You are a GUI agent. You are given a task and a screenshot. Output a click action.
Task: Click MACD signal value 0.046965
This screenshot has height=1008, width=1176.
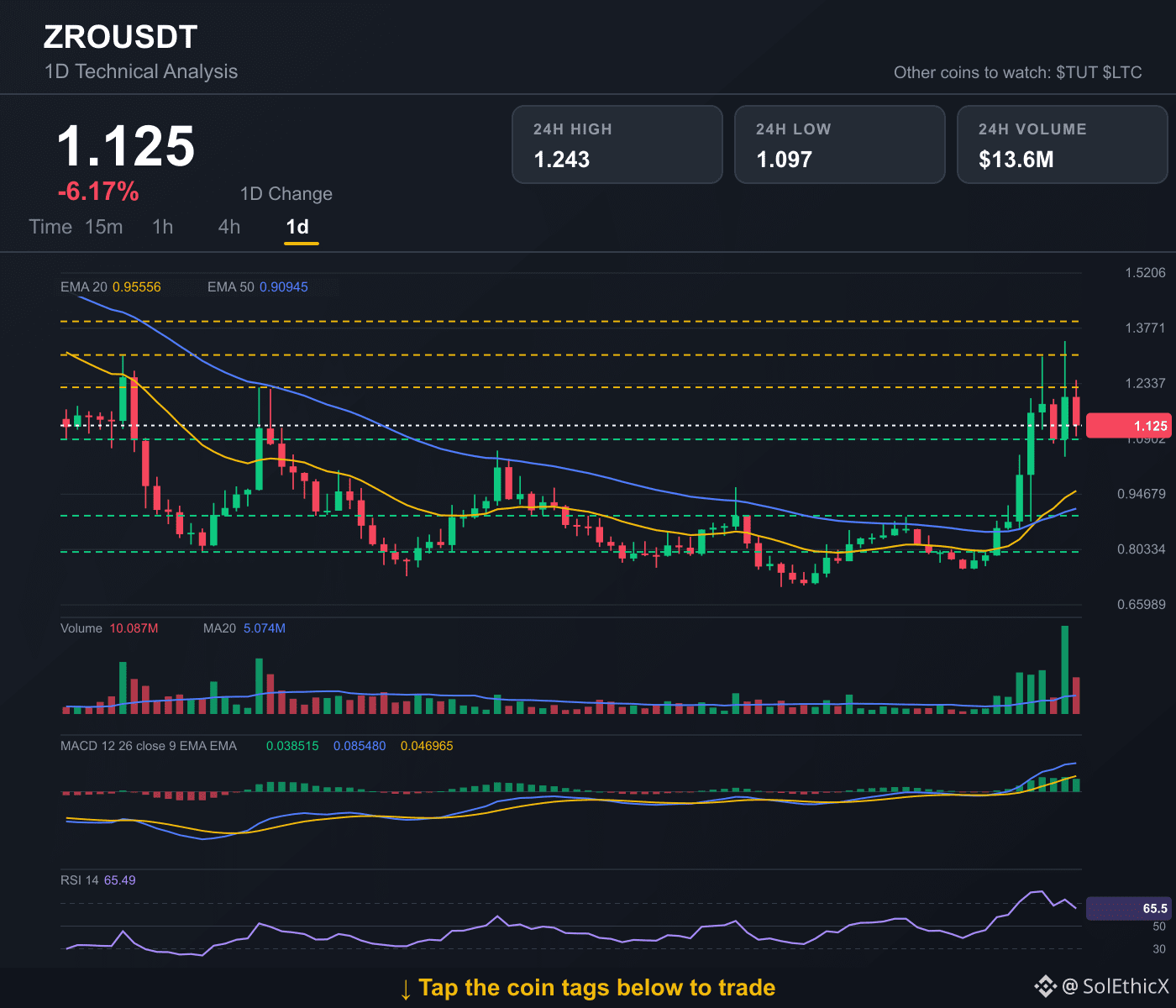(427, 746)
